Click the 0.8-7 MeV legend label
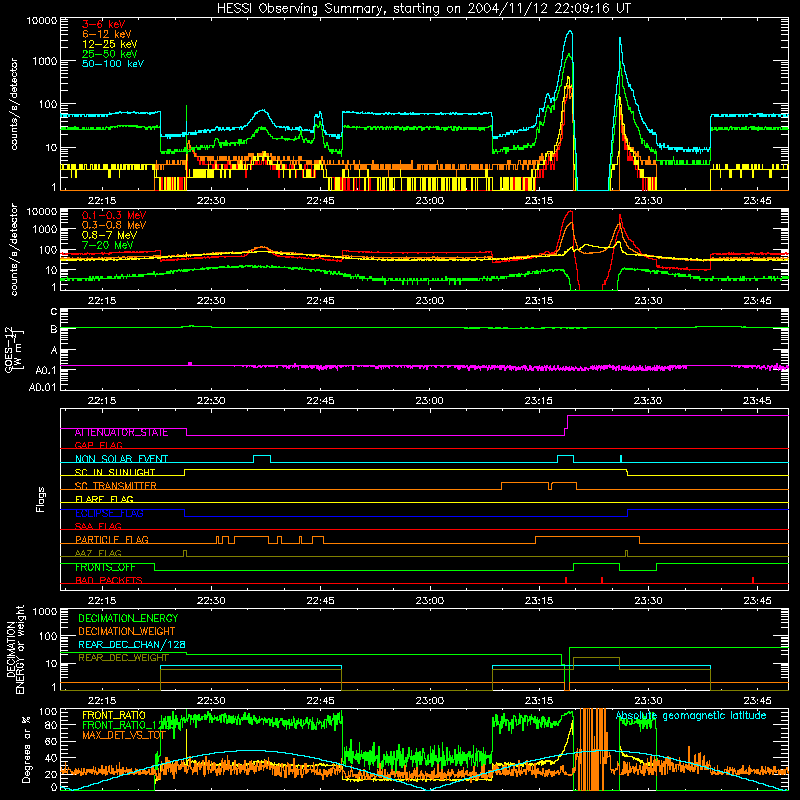800x800 pixels. point(109,235)
